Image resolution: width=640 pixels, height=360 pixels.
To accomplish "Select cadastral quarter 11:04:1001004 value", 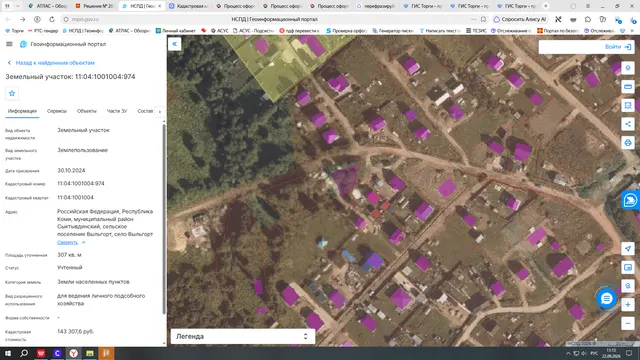I will coord(76,198).
